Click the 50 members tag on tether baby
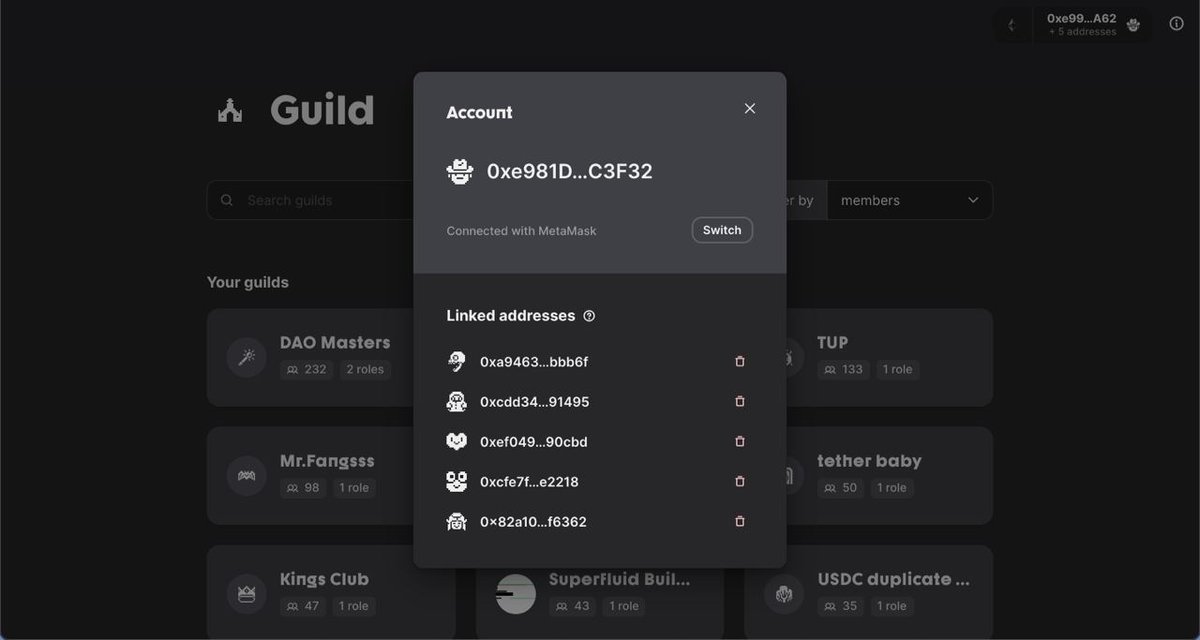The image size is (1200, 640). [841, 488]
